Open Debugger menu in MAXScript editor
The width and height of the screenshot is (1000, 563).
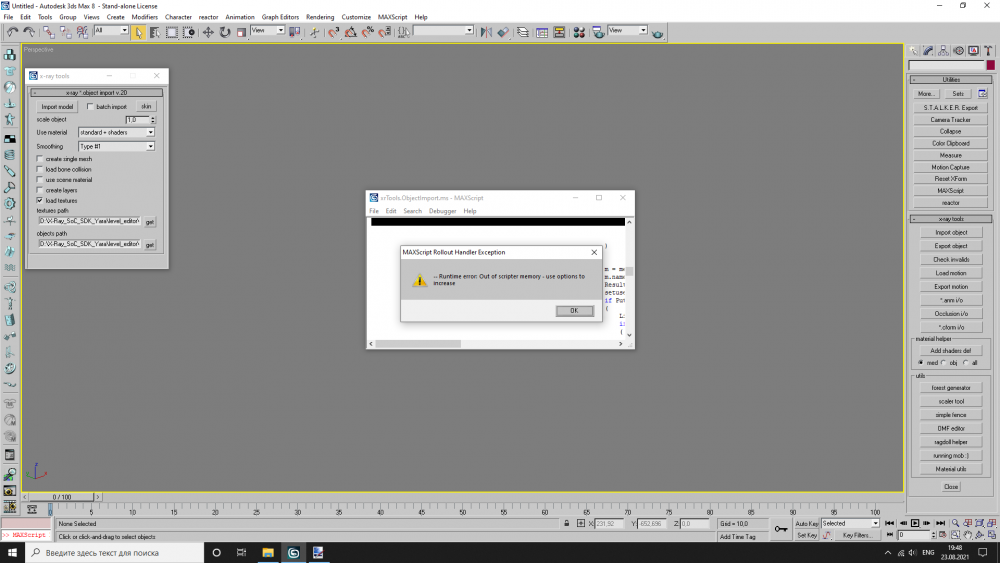(x=442, y=211)
